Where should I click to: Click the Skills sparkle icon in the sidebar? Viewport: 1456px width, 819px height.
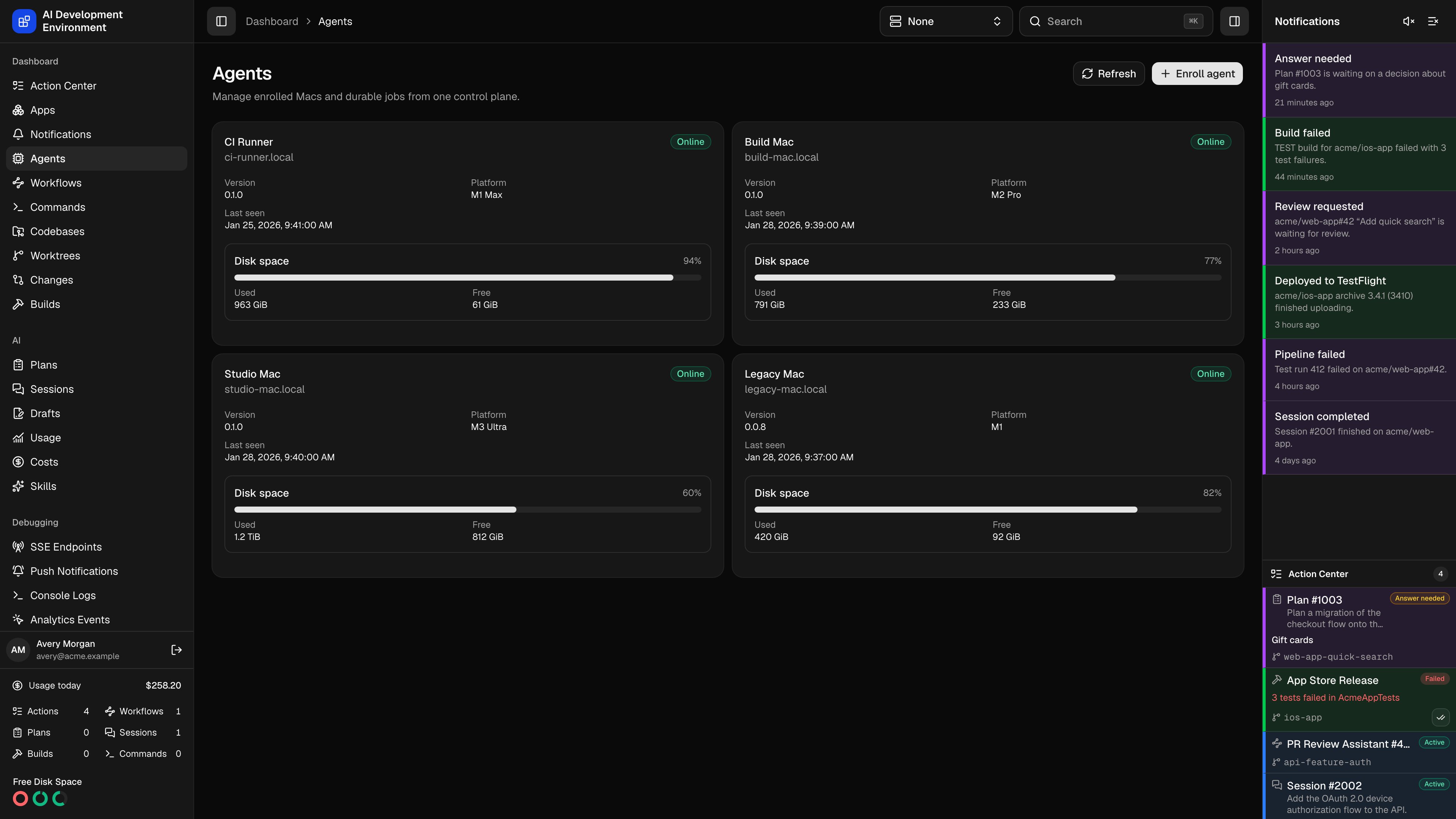18,486
